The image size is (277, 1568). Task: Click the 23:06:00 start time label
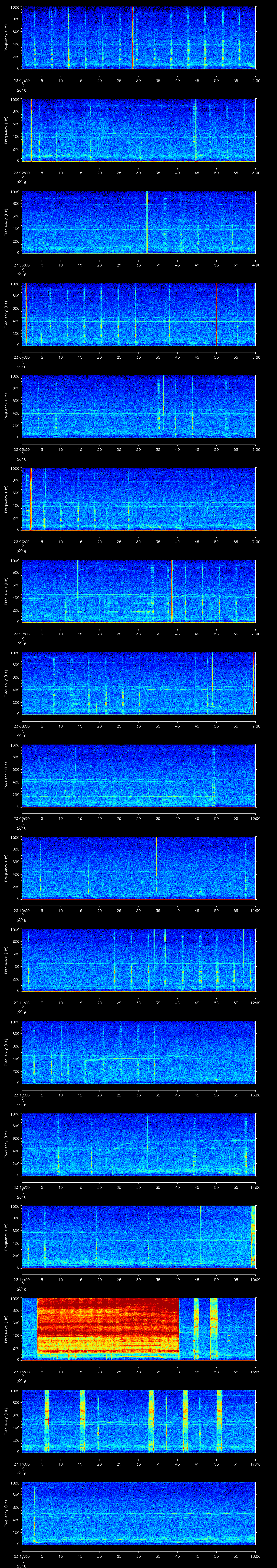tap(21, 542)
